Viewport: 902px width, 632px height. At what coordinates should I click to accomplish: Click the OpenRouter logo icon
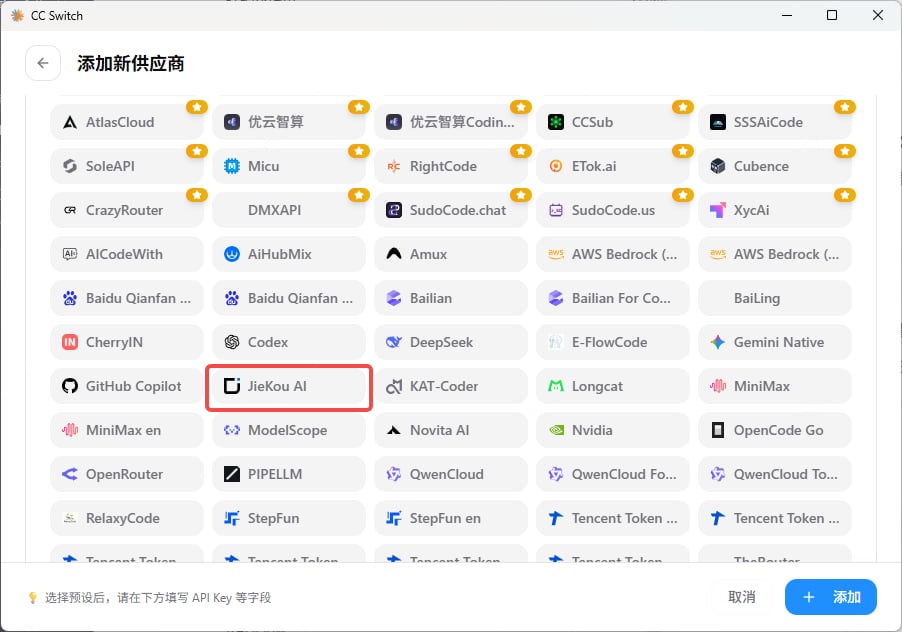click(70, 474)
